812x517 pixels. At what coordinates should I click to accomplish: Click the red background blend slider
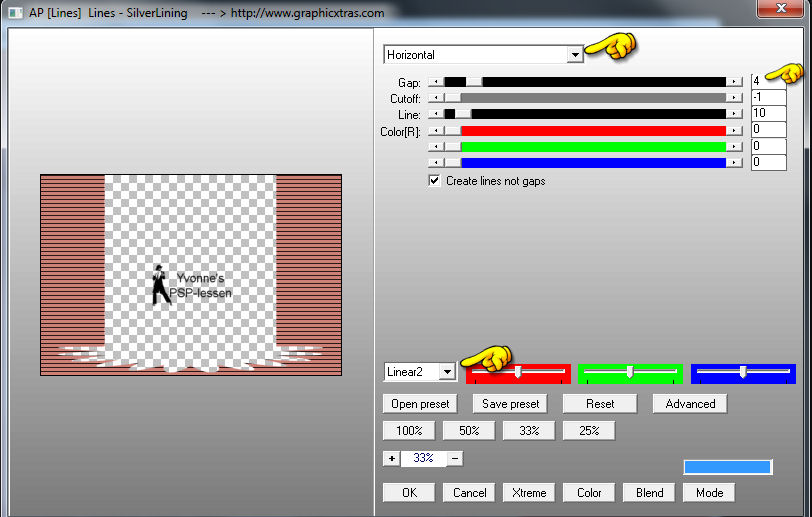[x=518, y=374]
